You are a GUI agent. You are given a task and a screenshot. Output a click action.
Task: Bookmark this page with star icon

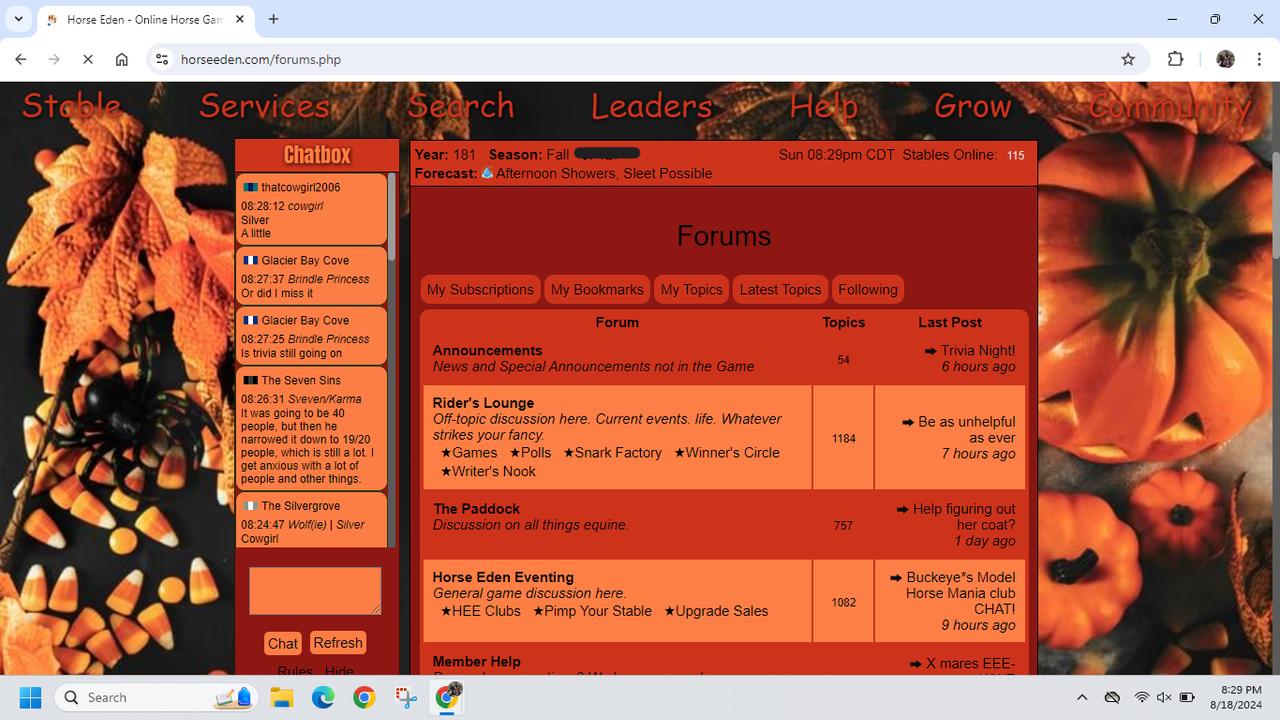[x=1128, y=59]
